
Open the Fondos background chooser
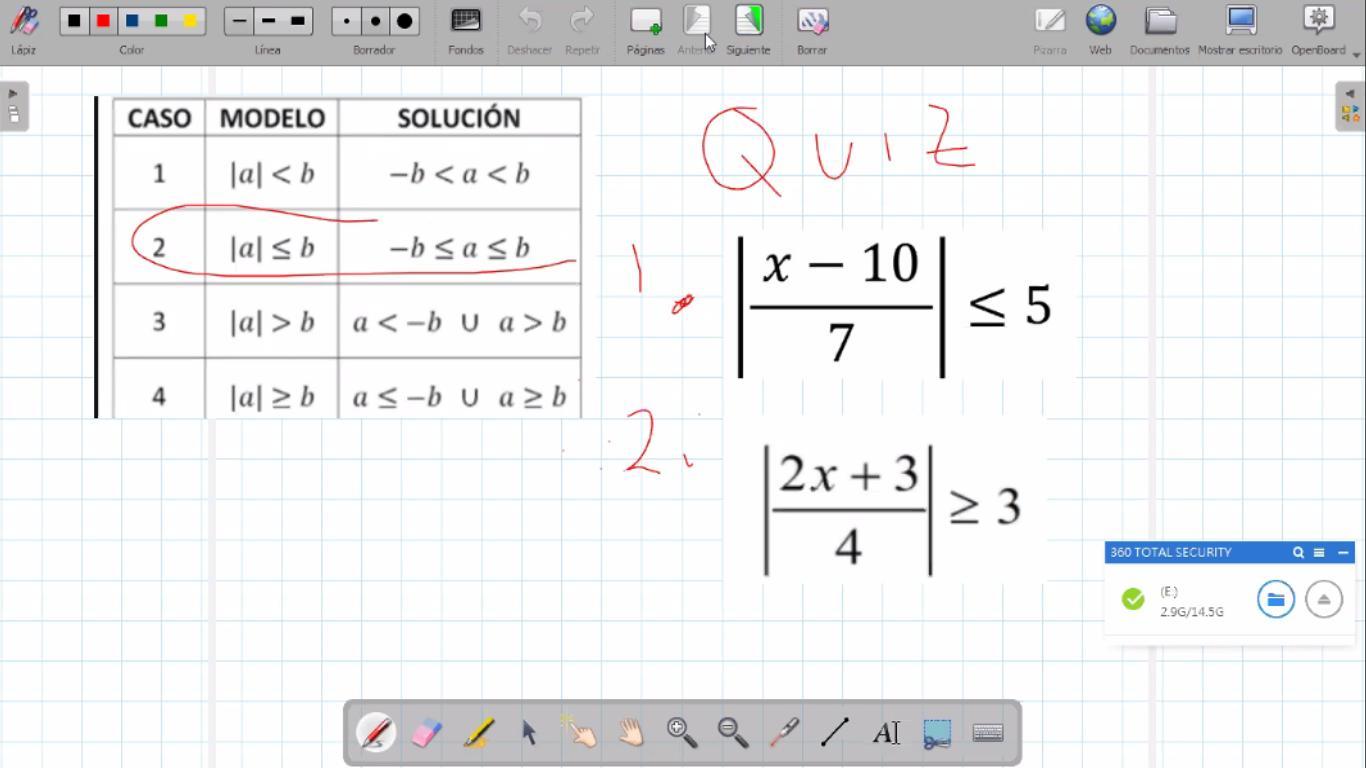coord(466,30)
